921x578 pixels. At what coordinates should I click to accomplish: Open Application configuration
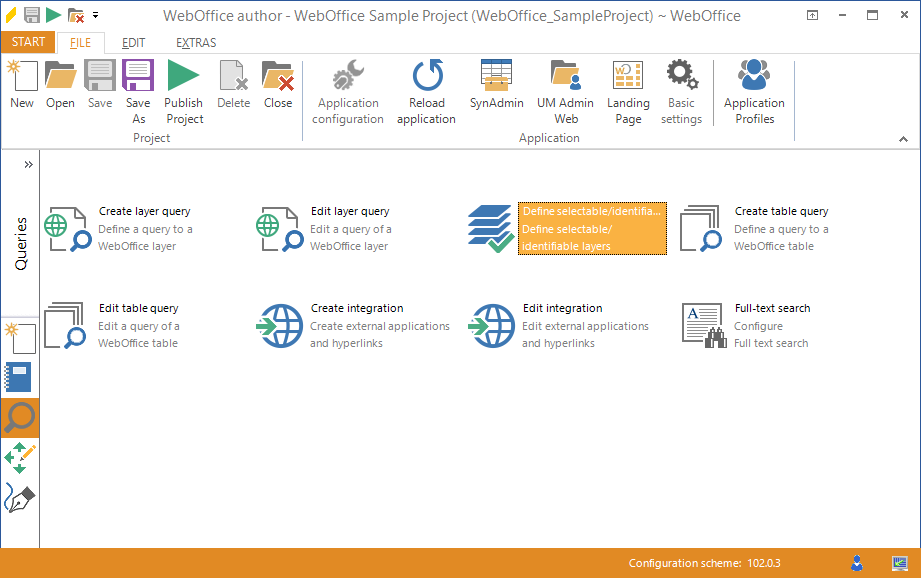click(x=347, y=90)
